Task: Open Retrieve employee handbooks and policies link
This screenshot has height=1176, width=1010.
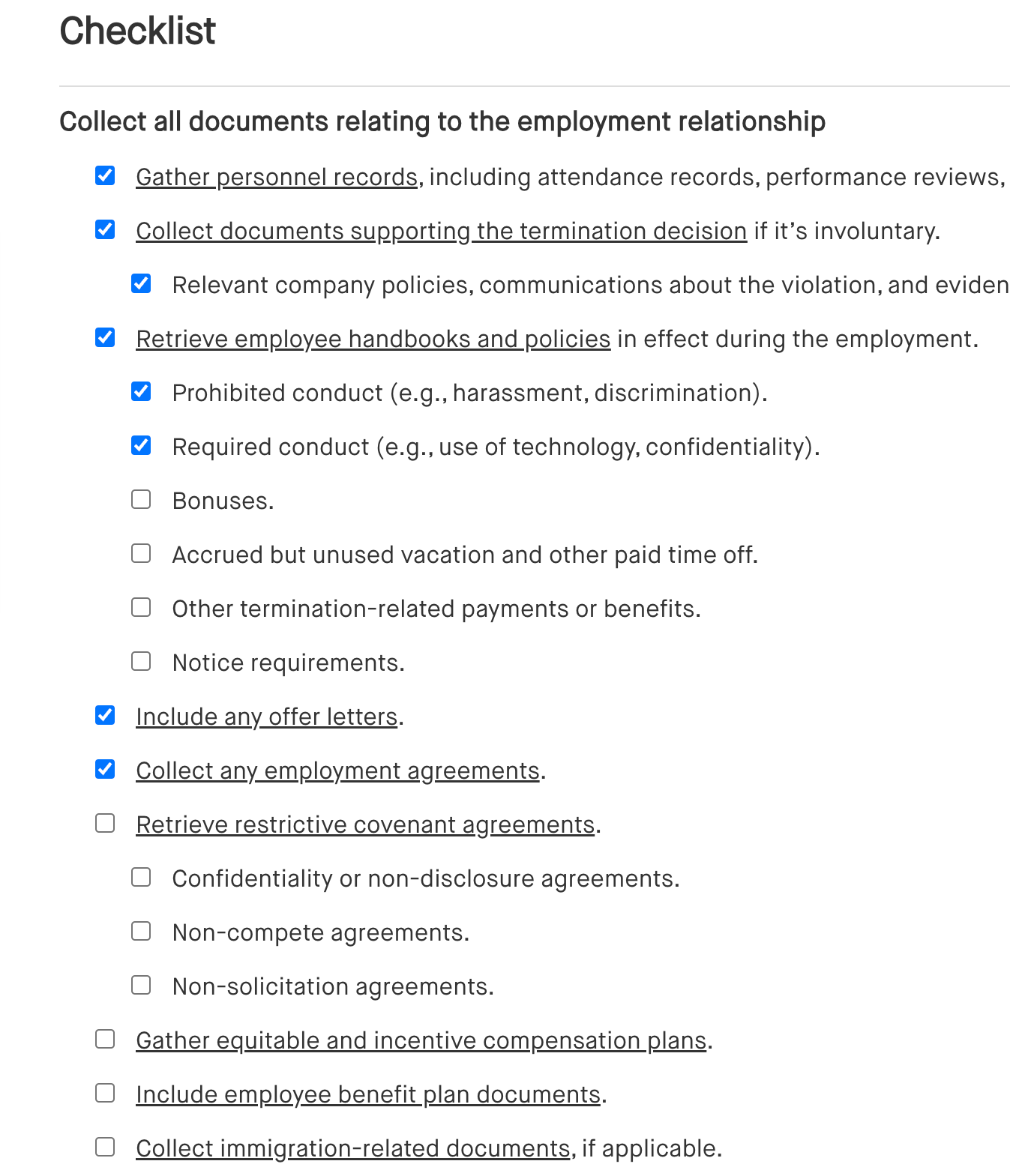Action: (373, 340)
